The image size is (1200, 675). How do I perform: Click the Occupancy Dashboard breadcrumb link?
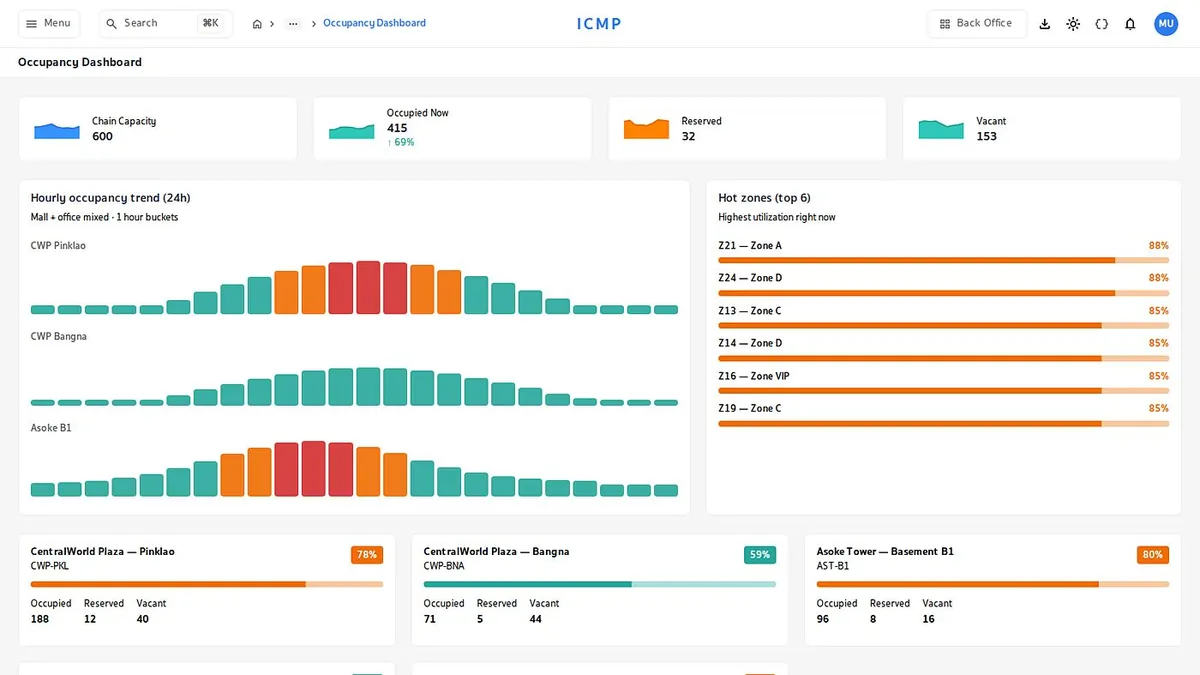tap(374, 23)
